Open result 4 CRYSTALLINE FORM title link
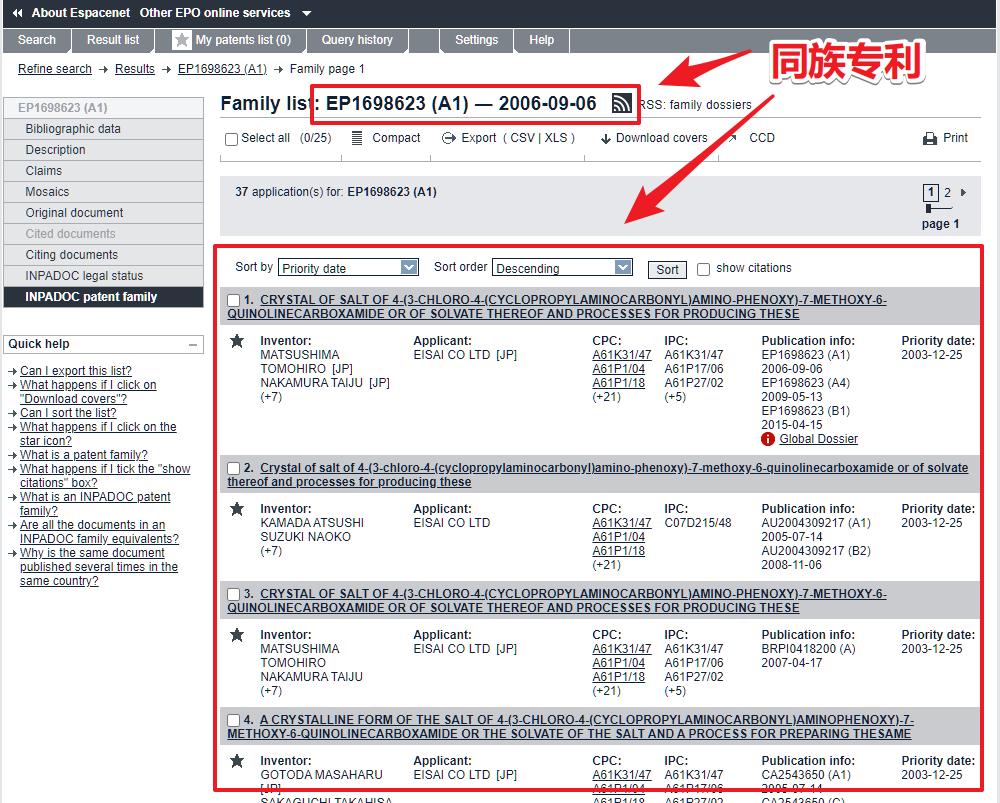1000x803 pixels. (x=570, y=726)
